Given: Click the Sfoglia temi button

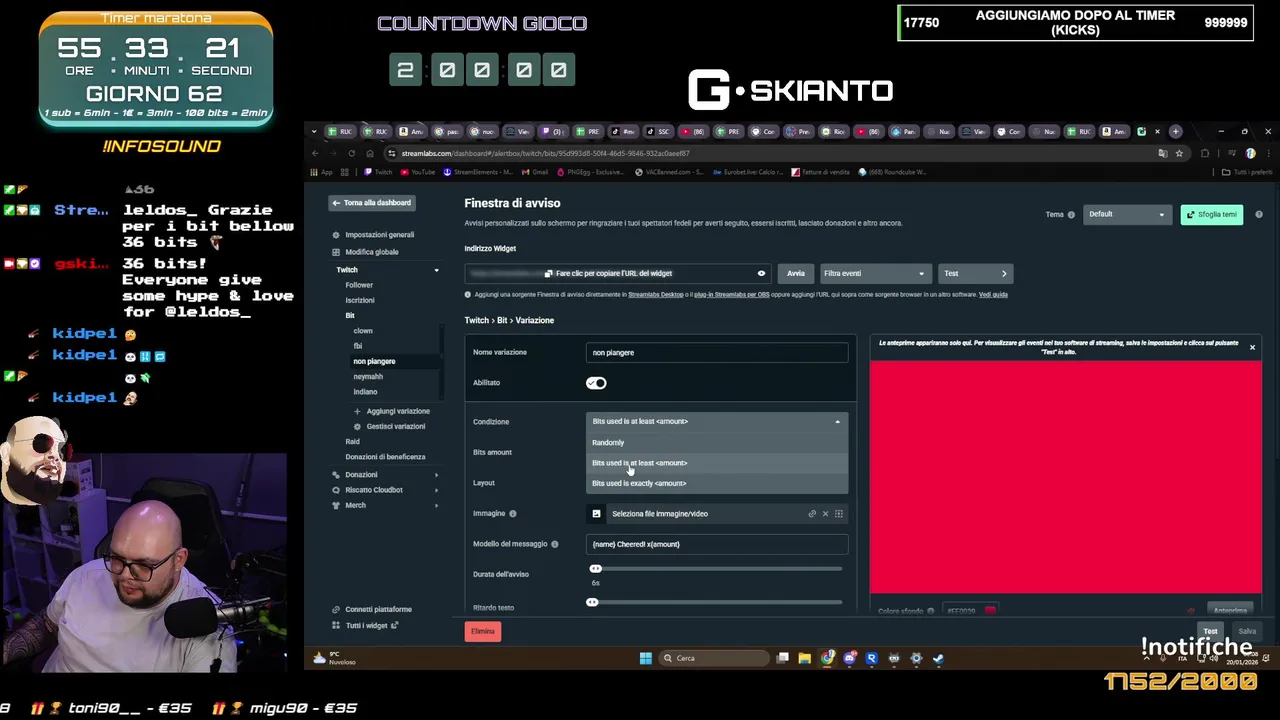Looking at the screenshot, I should (x=1212, y=214).
